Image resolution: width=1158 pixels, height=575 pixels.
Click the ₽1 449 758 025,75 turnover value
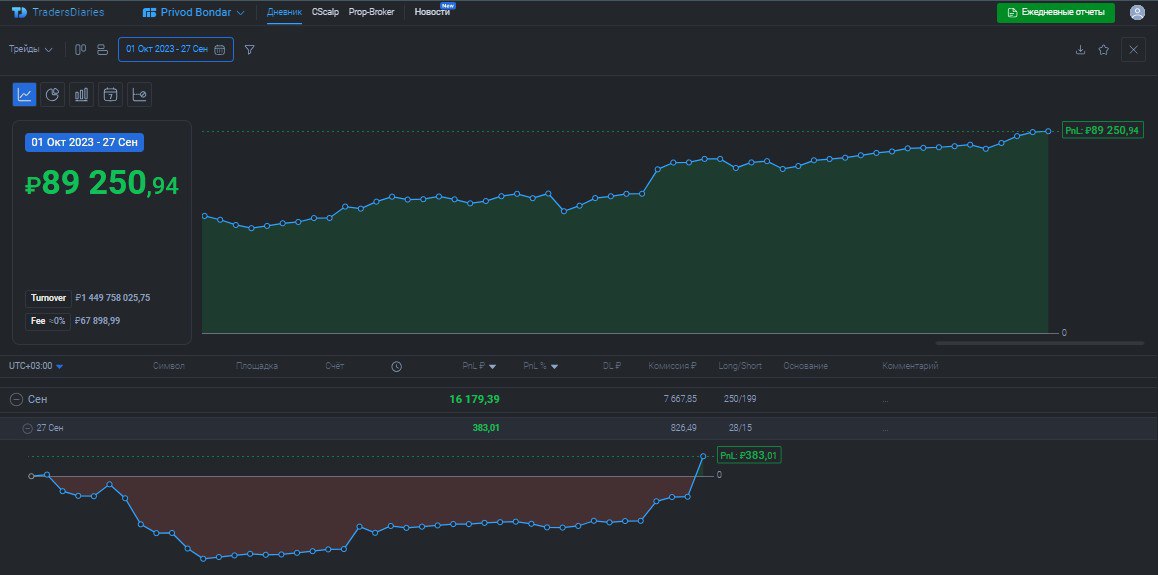pyautogui.click(x=113, y=298)
